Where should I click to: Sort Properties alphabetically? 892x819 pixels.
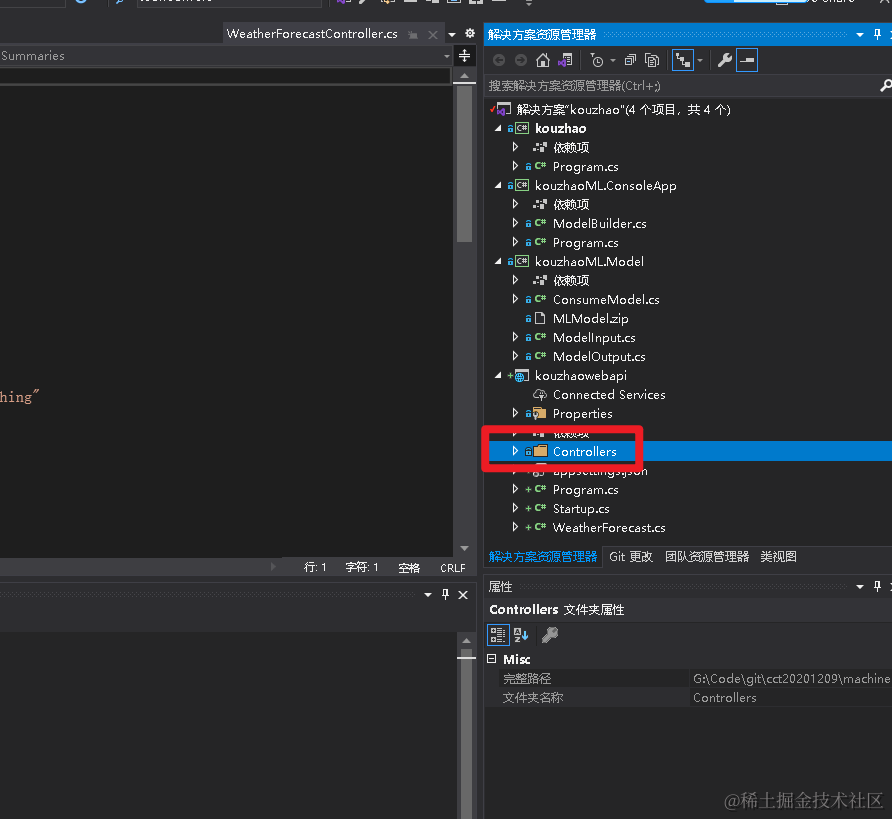tap(521, 635)
